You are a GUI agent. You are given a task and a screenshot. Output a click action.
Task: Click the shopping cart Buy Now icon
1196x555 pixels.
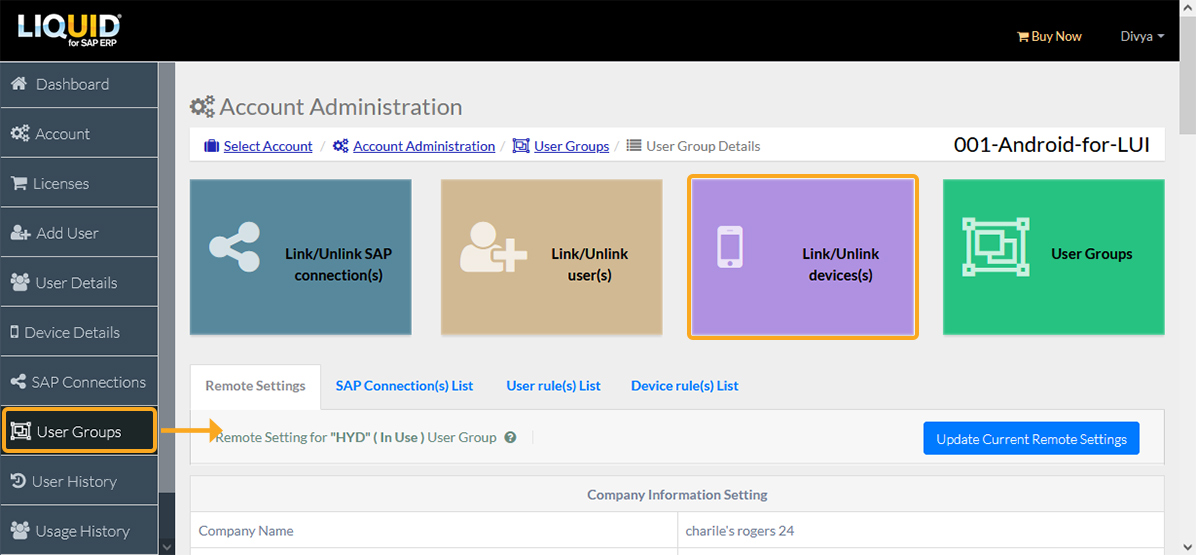(1022, 37)
